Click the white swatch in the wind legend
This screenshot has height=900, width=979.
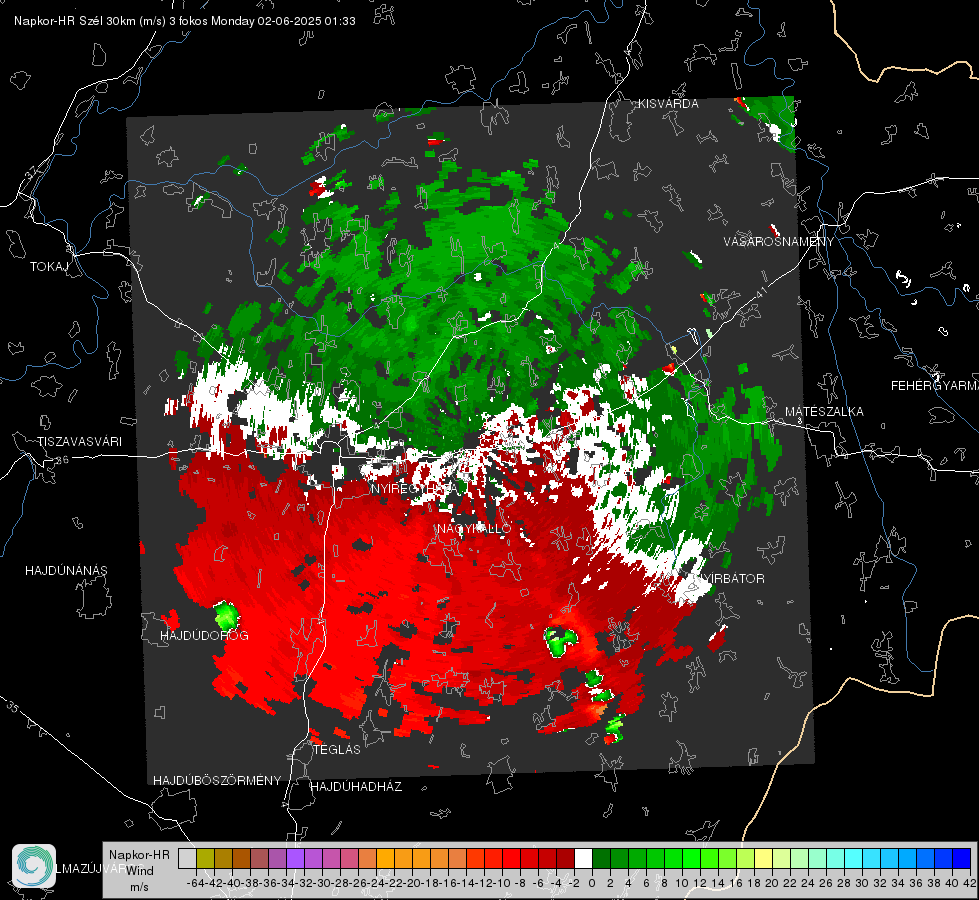[583, 859]
